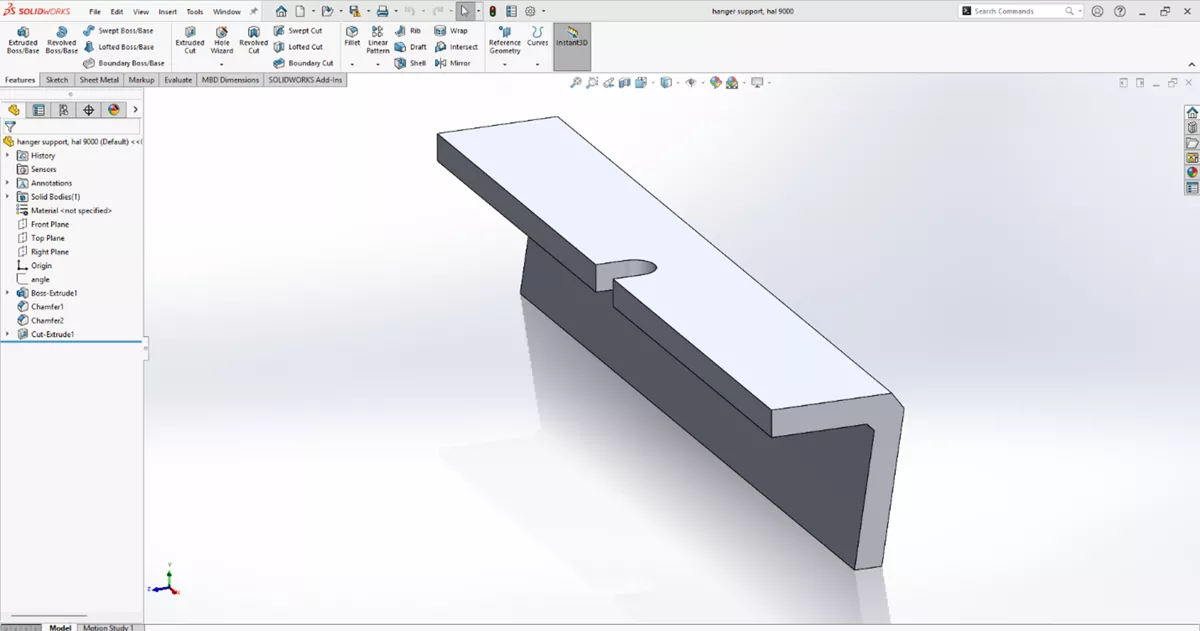Open the Reference Geometry tool
This screenshot has width=1200, height=631.
coord(505,42)
